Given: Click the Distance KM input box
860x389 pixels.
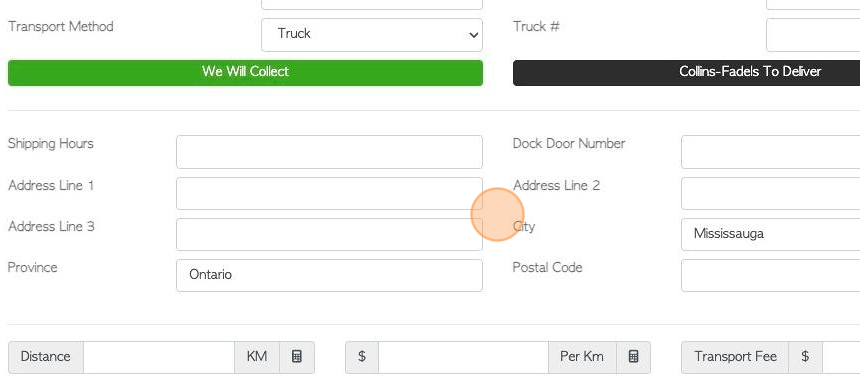Looking at the screenshot, I should pos(159,357).
